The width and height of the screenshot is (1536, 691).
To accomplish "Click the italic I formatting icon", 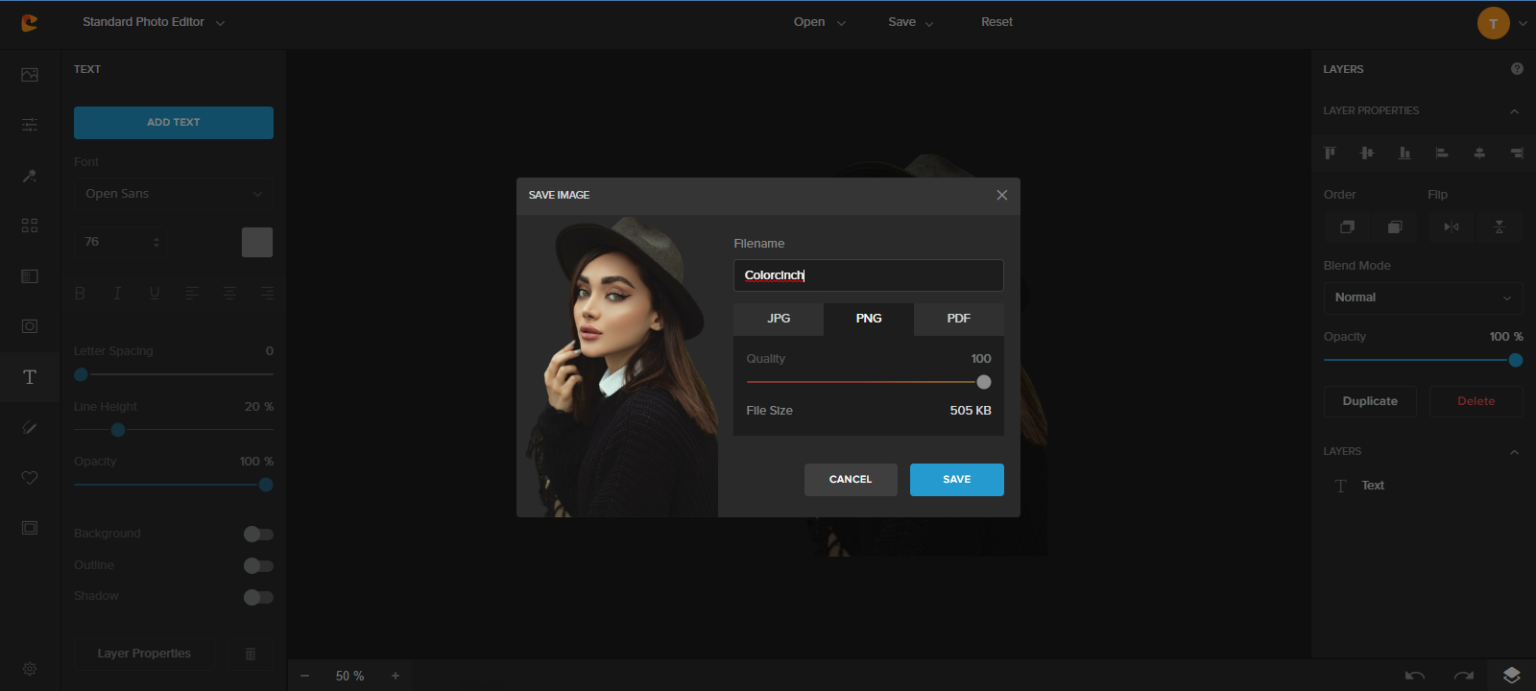I will pyautogui.click(x=117, y=293).
